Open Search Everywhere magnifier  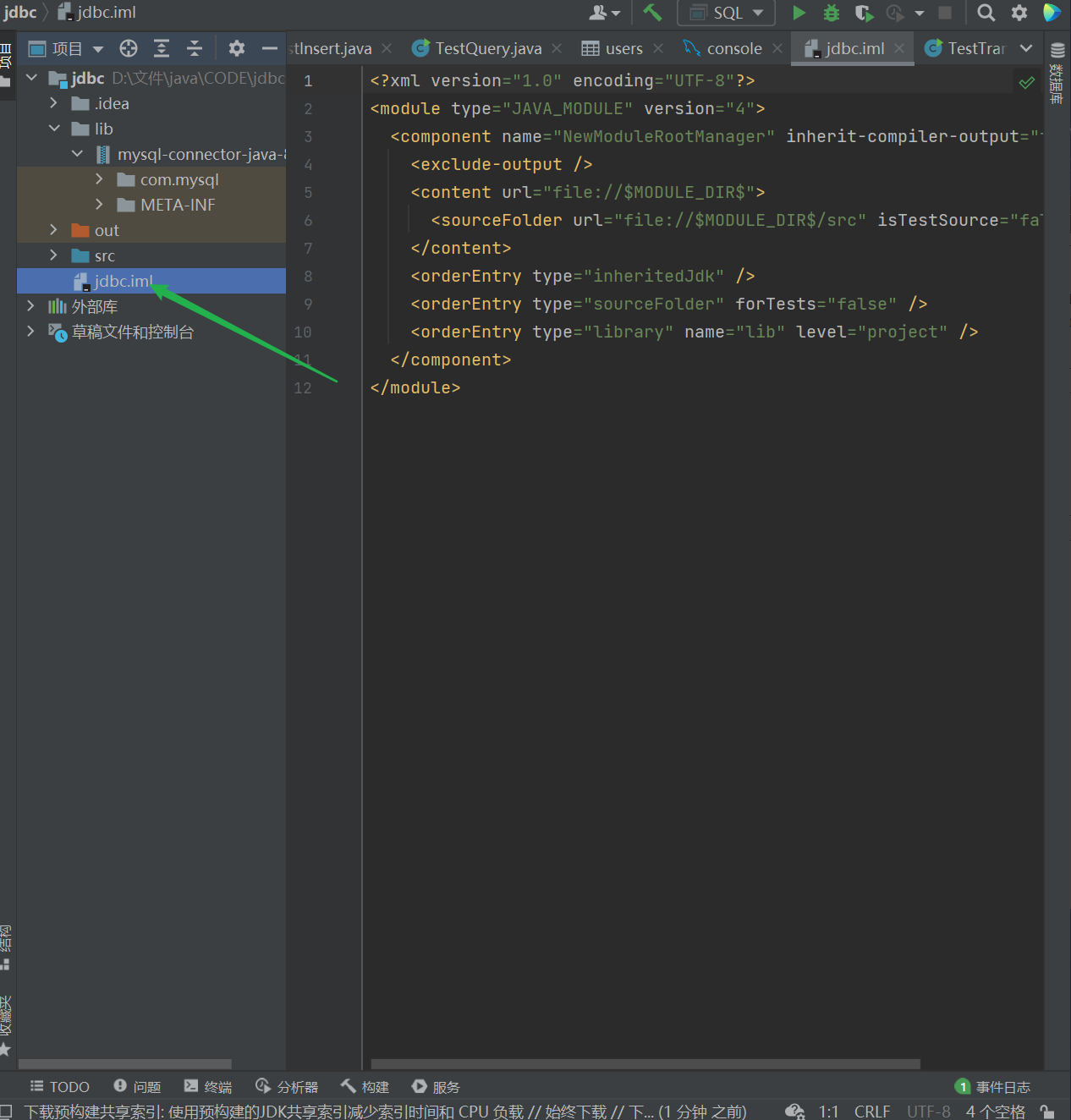[x=986, y=13]
